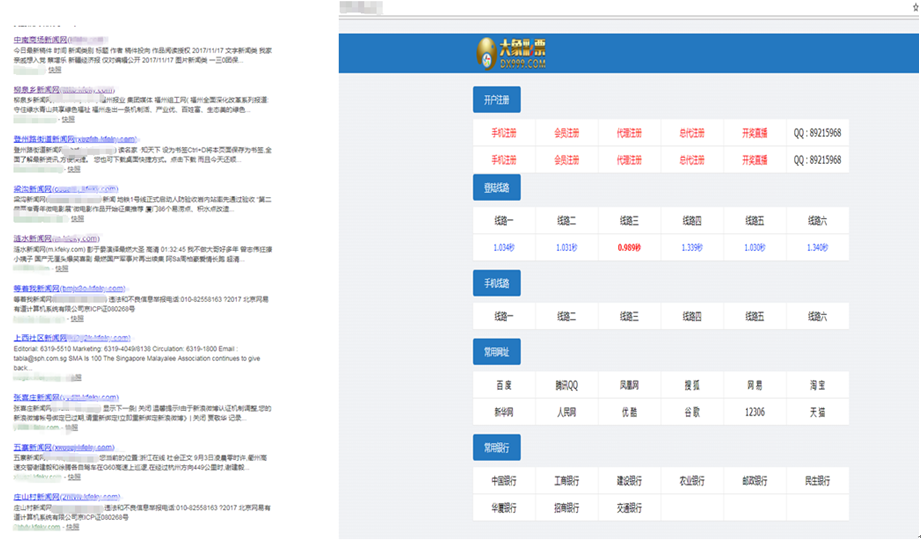Viewport: 921px width, 547px height.
Task: Go to 邮政银行 bank link
Action: [x=755, y=481]
